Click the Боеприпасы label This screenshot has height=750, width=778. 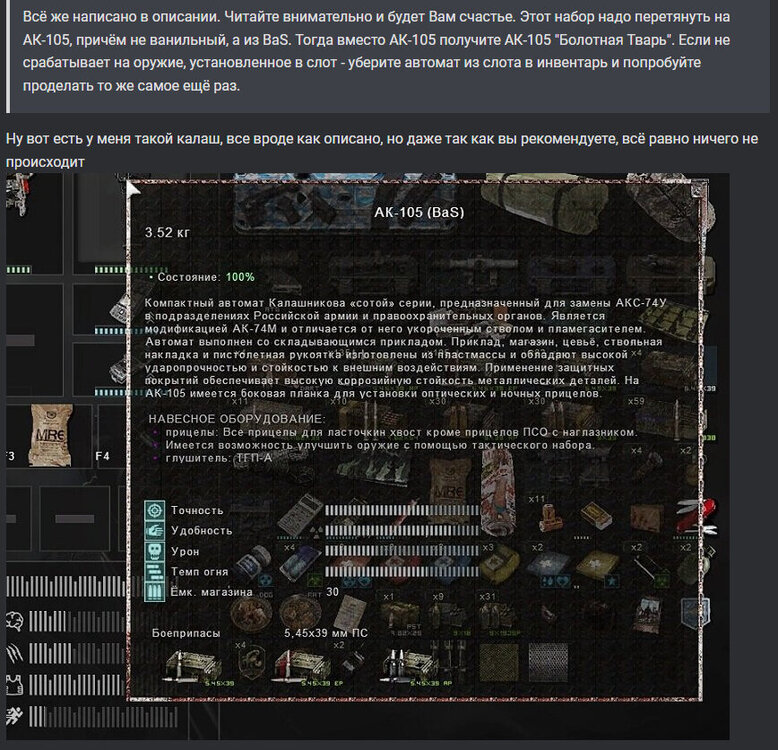pyautogui.click(x=186, y=633)
